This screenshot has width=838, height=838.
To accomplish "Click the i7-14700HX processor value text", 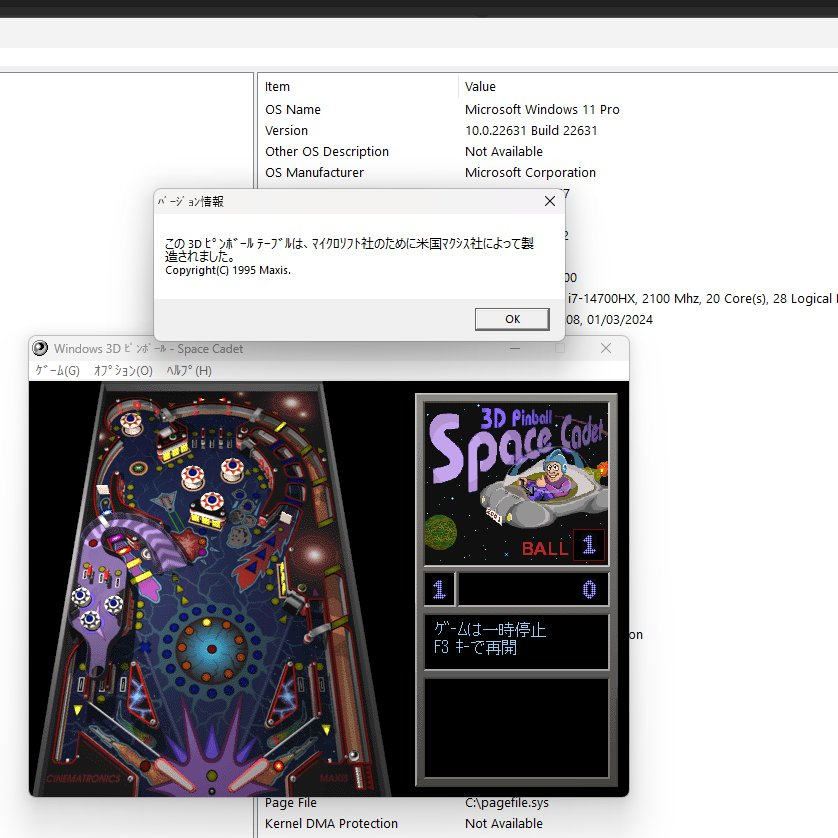I will point(701,299).
